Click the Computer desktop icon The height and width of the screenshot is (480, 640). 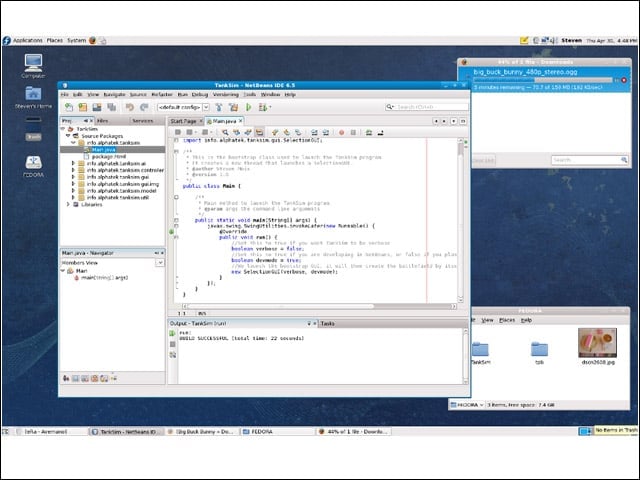click(x=33, y=66)
